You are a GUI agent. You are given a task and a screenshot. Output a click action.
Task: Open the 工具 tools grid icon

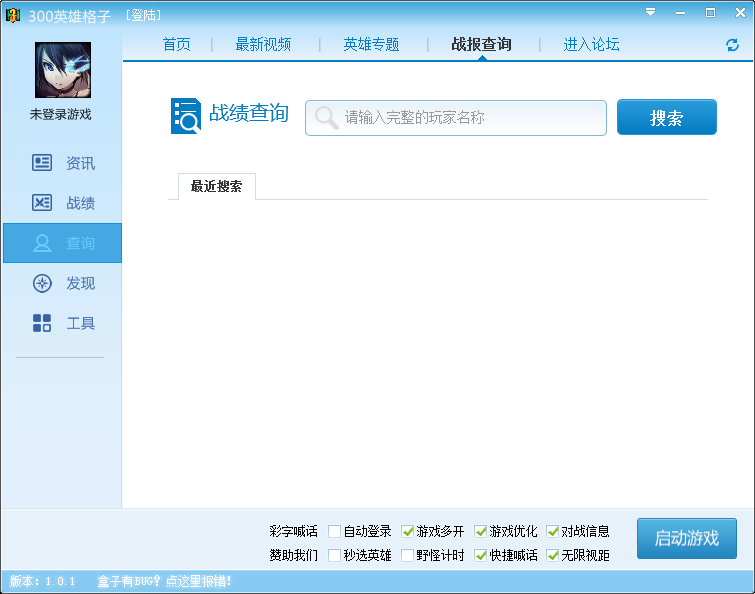[42, 323]
